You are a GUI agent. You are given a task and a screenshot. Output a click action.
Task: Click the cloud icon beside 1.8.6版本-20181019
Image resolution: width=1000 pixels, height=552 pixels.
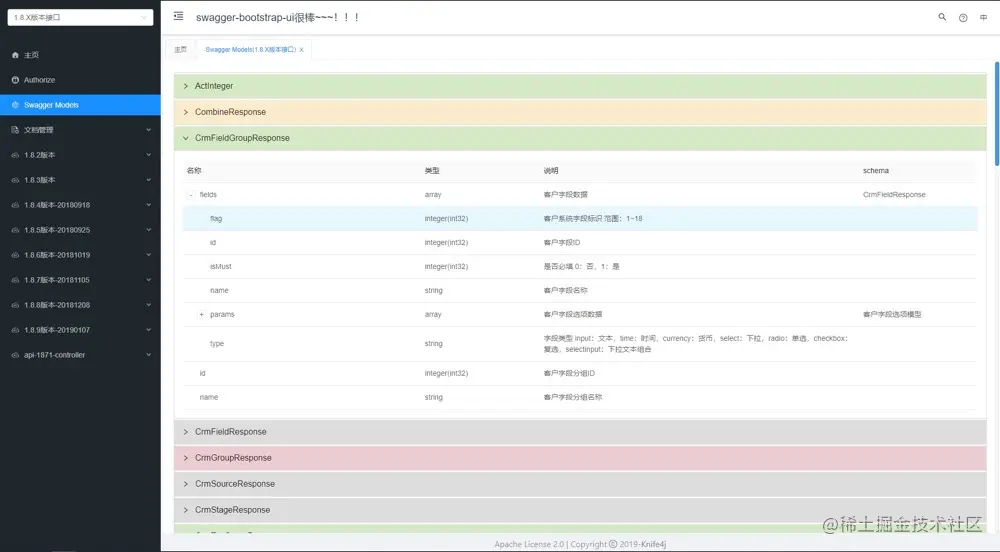[15, 255]
